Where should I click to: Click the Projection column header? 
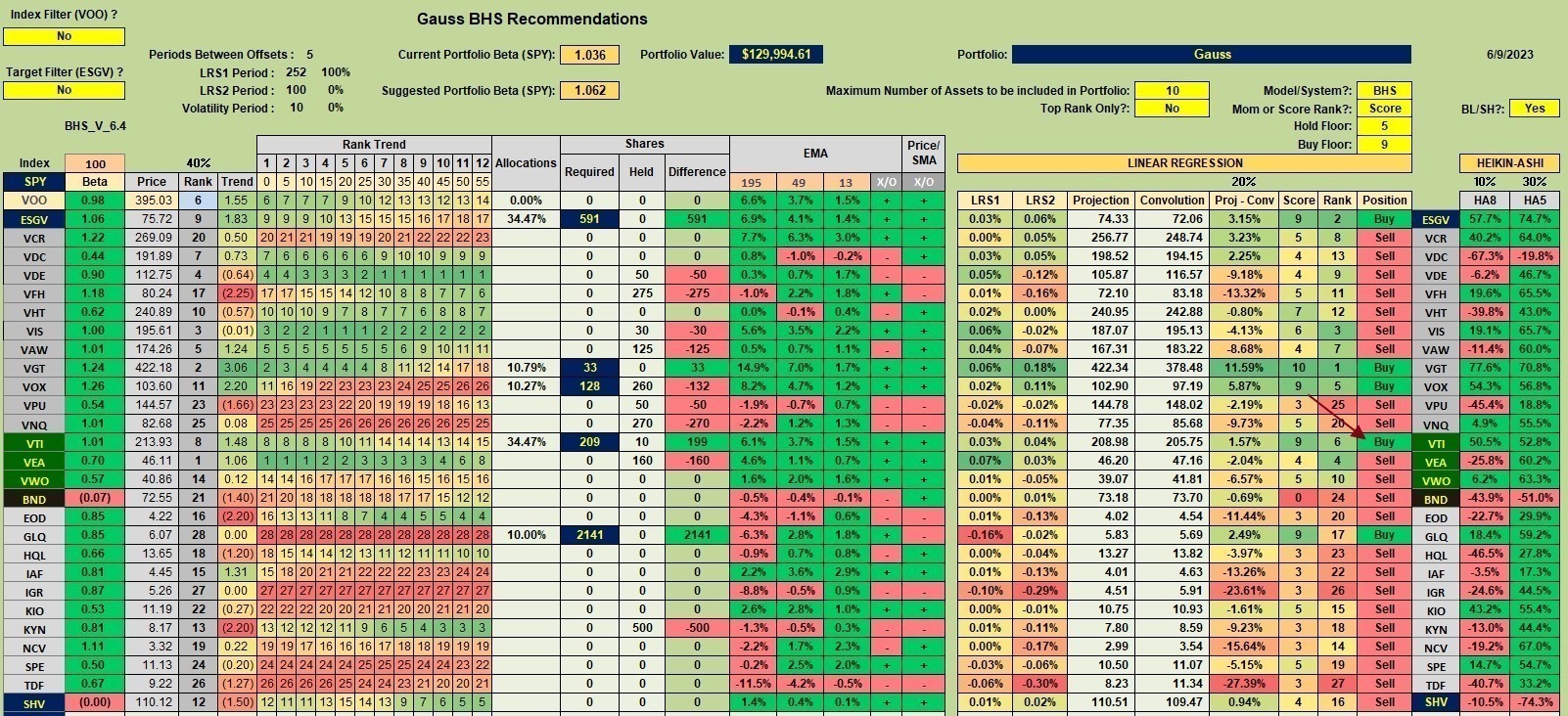click(1100, 201)
